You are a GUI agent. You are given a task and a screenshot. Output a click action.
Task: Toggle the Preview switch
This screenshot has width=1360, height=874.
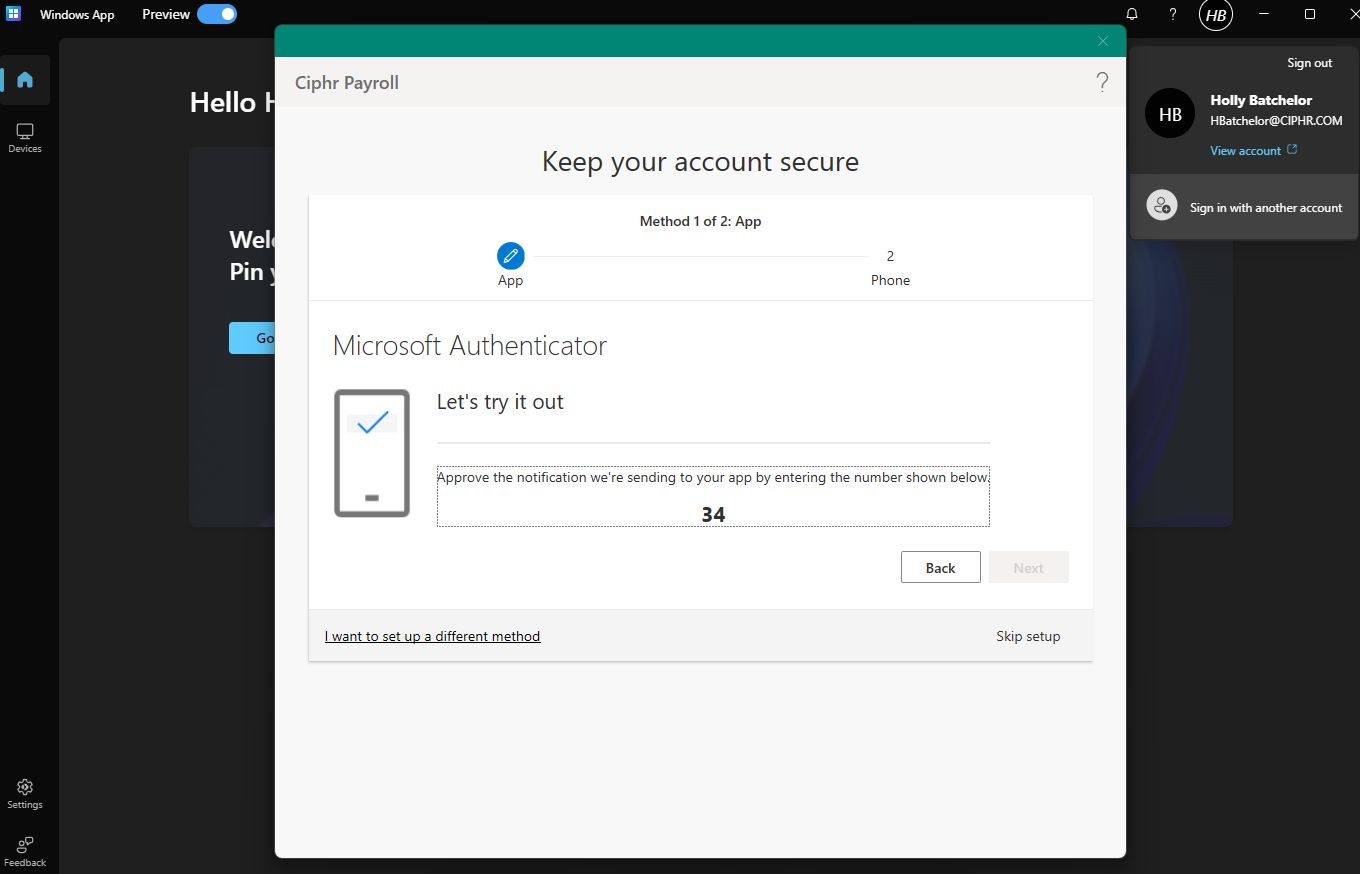tap(216, 14)
